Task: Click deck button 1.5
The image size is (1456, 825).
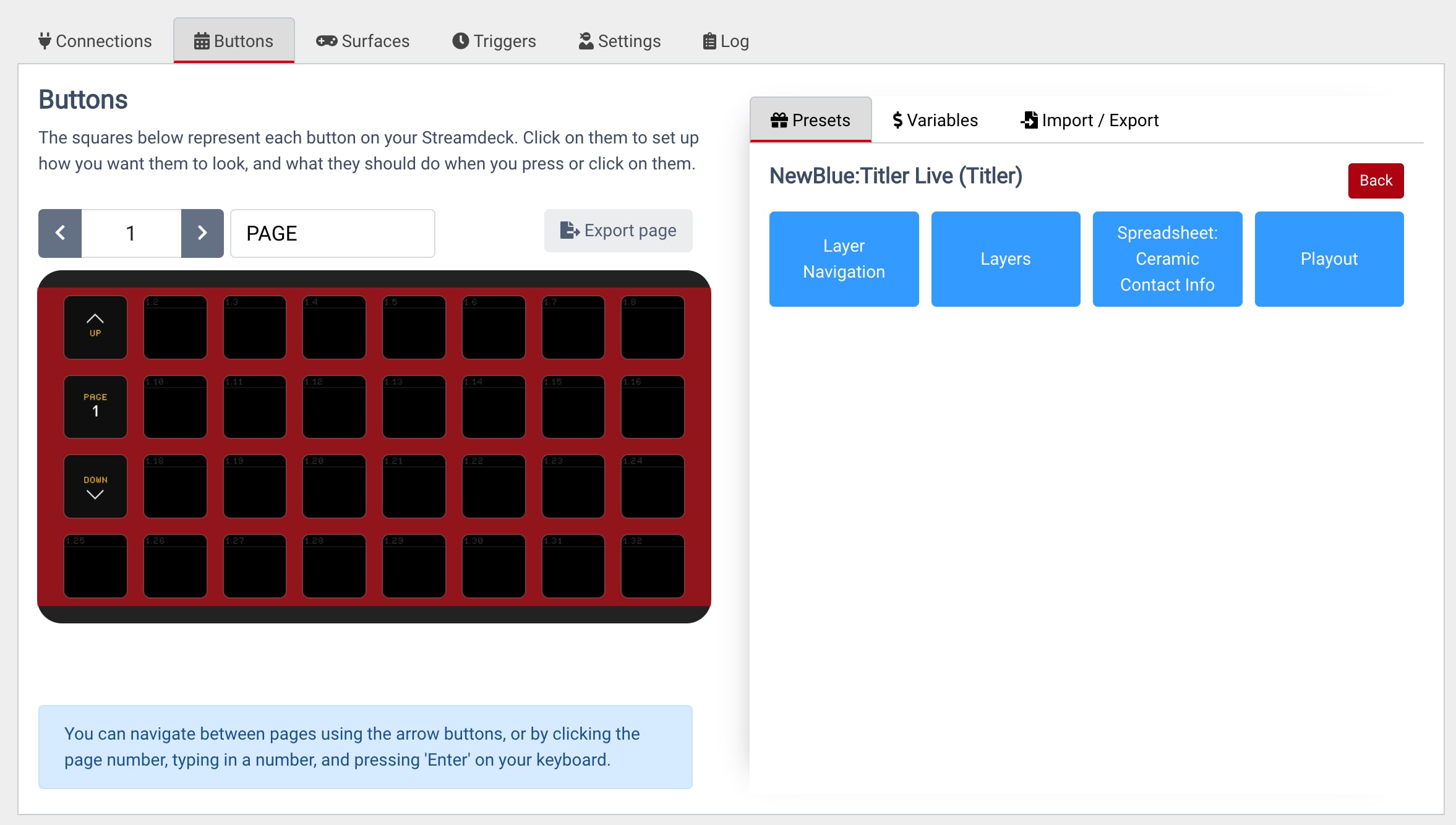Action: pyautogui.click(x=414, y=327)
